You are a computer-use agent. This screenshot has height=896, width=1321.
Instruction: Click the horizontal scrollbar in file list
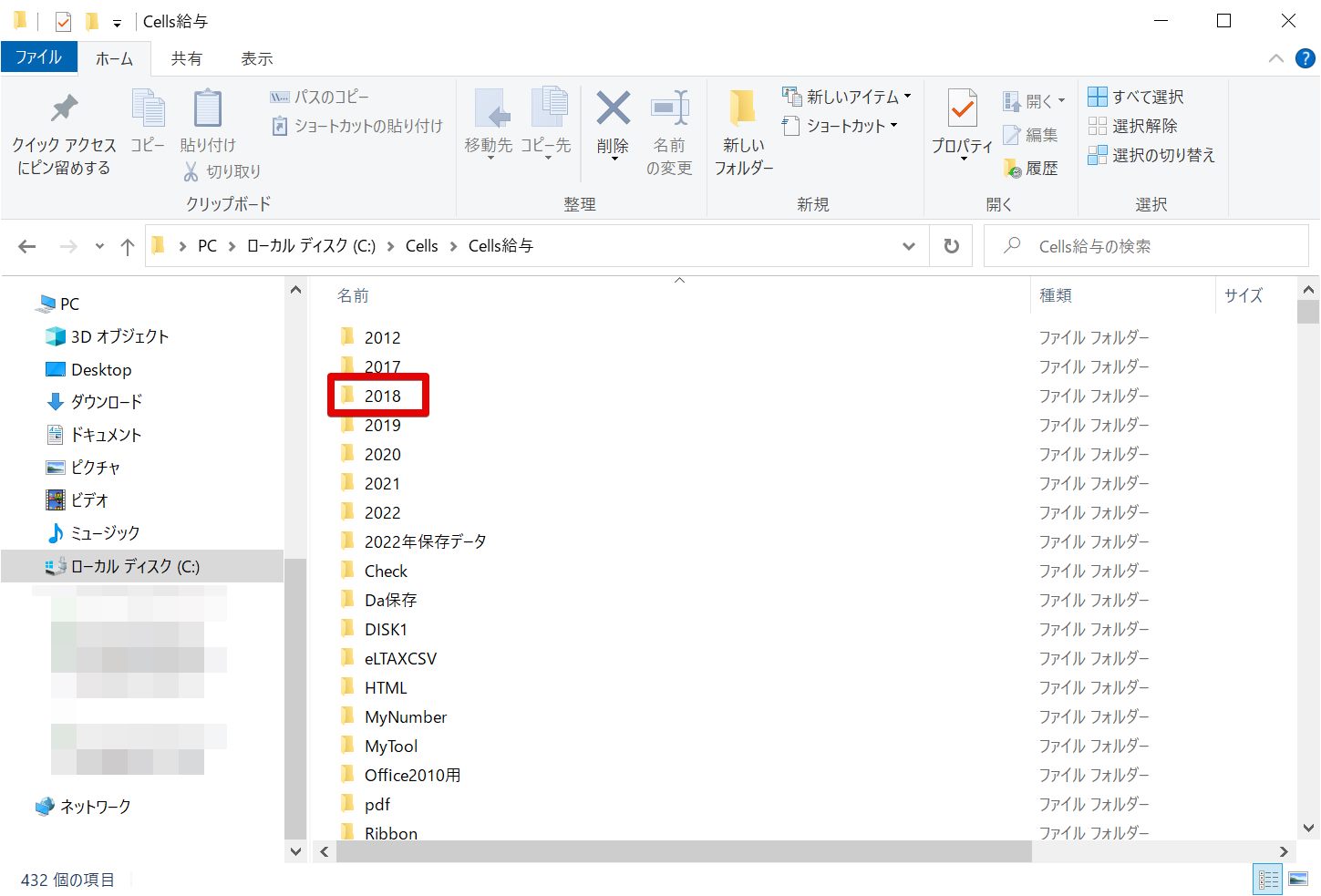(x=684, y=851)
